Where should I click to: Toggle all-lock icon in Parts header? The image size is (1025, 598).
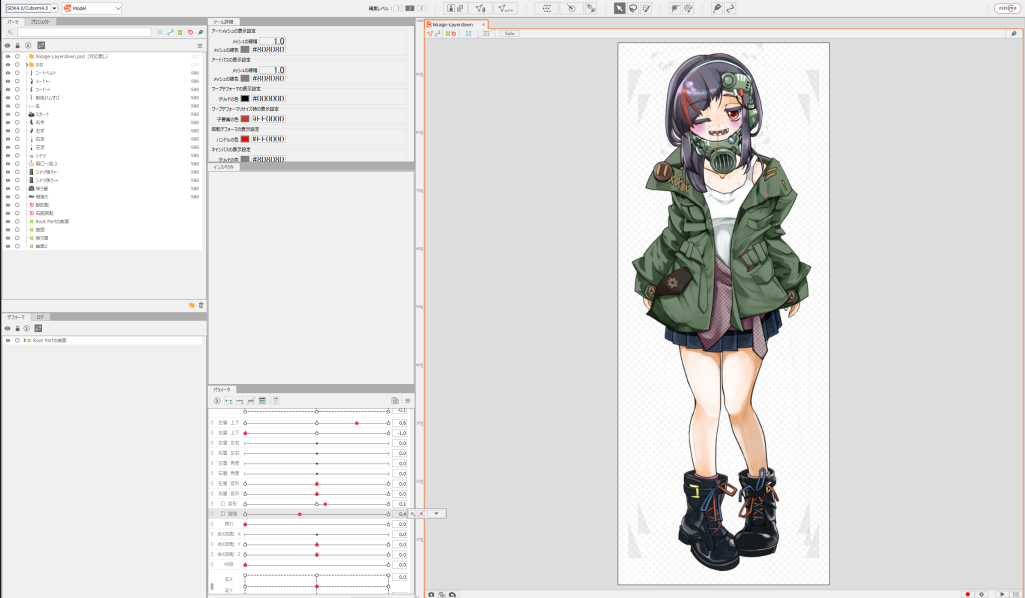coord(18,46)
